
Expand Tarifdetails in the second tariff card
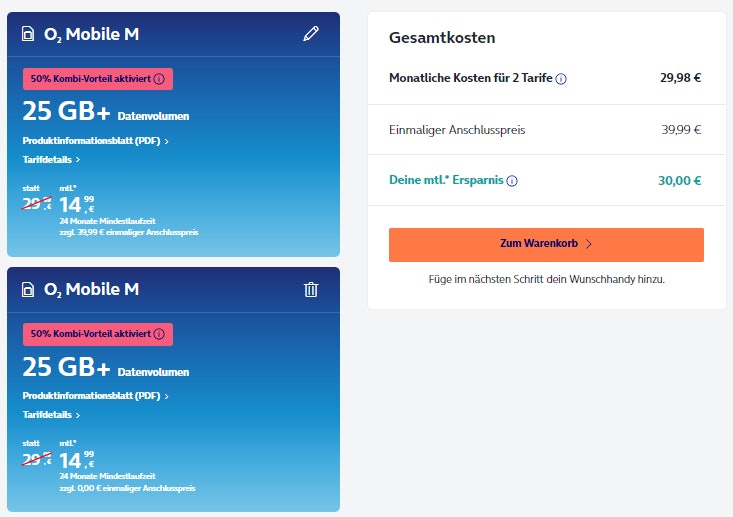51,414
